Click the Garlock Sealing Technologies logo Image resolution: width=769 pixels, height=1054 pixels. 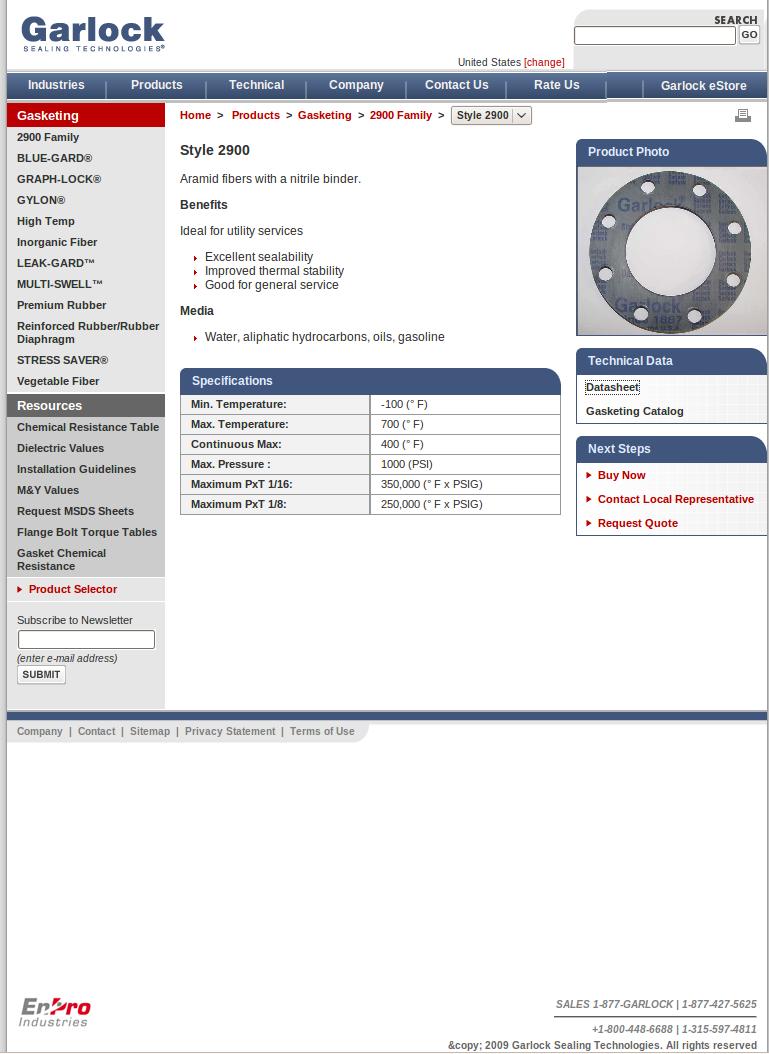tap(93, 34)
